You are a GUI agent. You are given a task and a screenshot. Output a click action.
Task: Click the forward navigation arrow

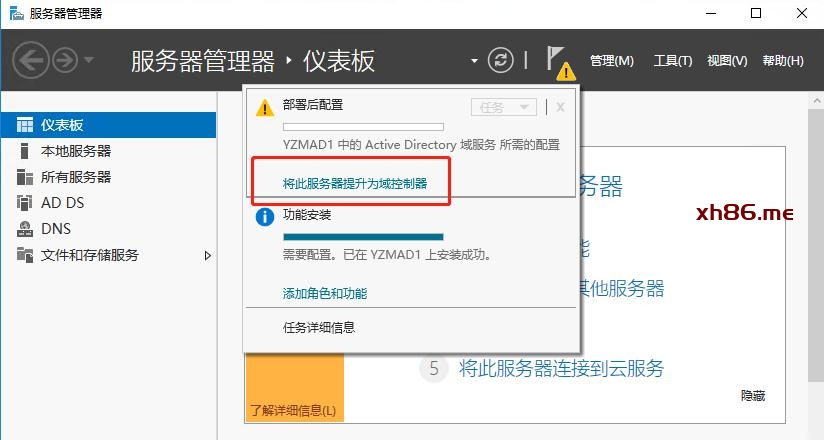pyautogui.click(x=65, y=60)
